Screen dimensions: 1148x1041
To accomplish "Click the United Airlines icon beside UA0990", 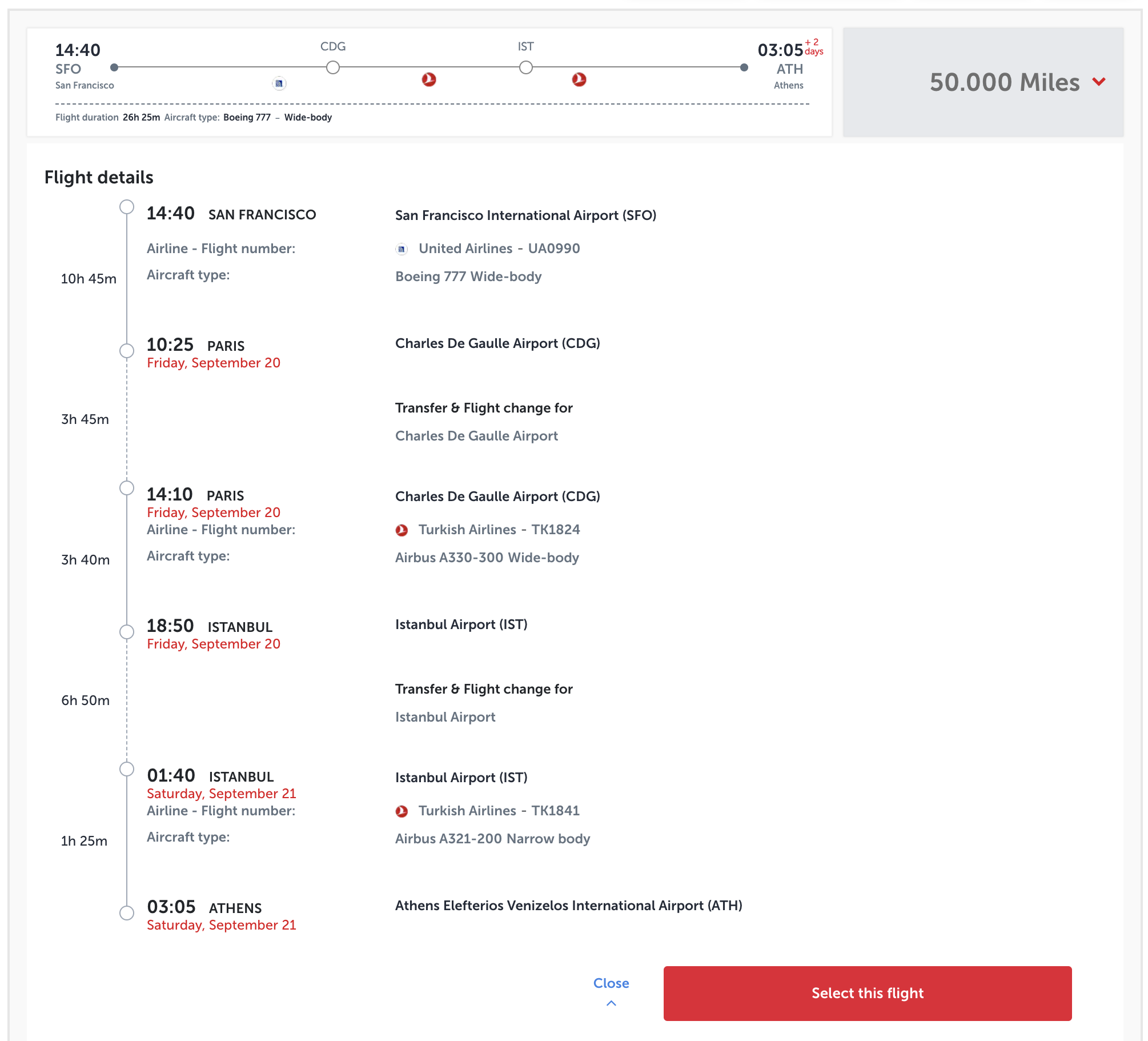I will coord(402,249).
